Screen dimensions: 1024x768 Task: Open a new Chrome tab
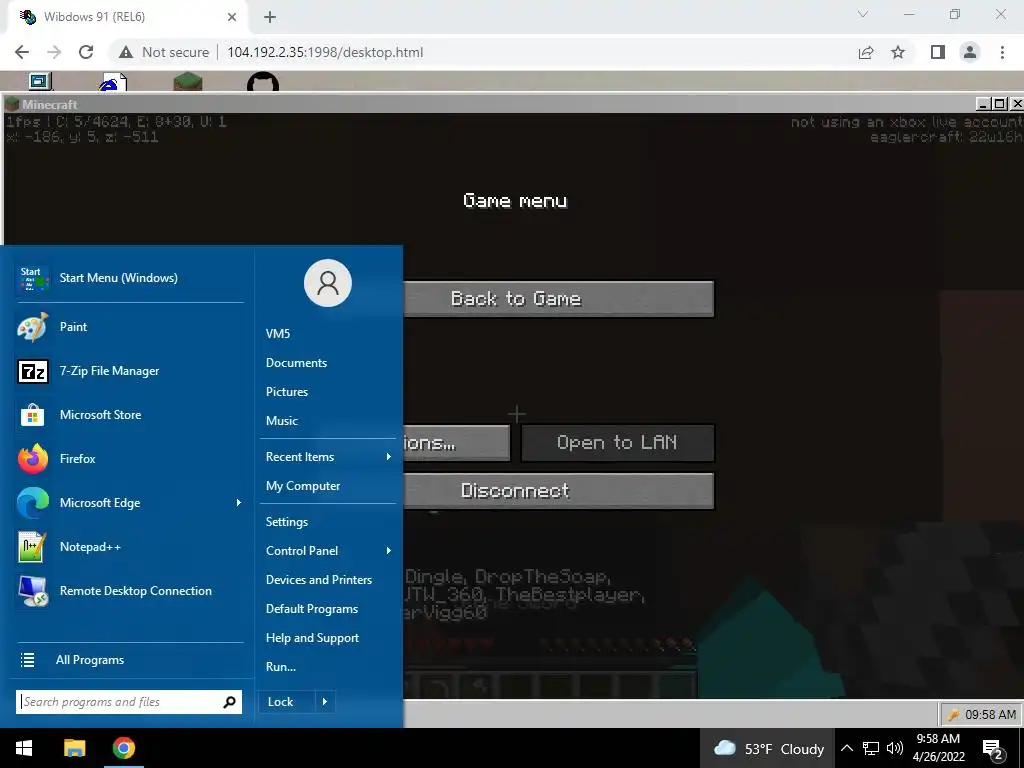(270, 17)
